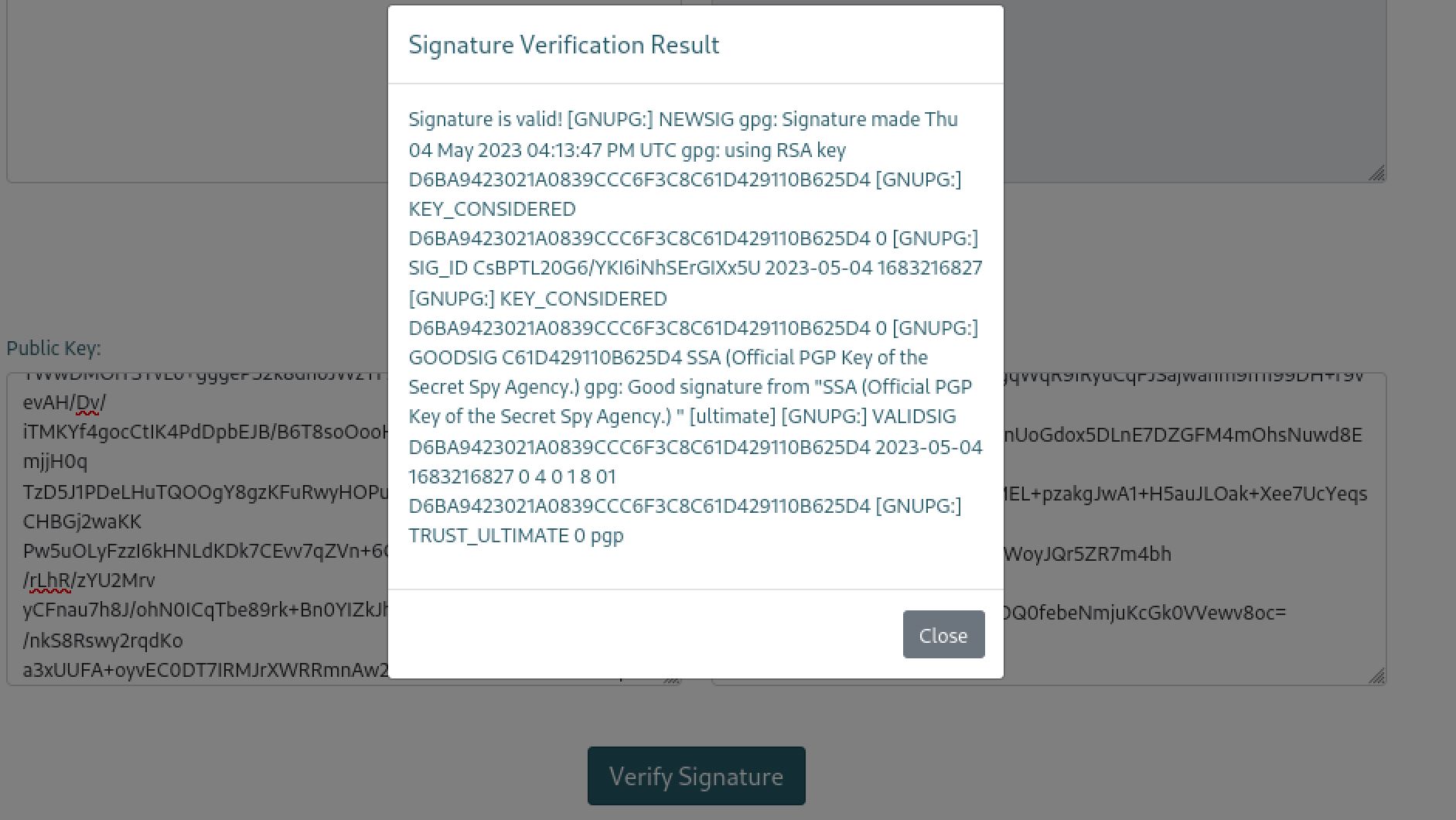Grab the lower-right text area resize handle
The height and width of the screenshot is (820, 1456).
[x=1376, y=676]
